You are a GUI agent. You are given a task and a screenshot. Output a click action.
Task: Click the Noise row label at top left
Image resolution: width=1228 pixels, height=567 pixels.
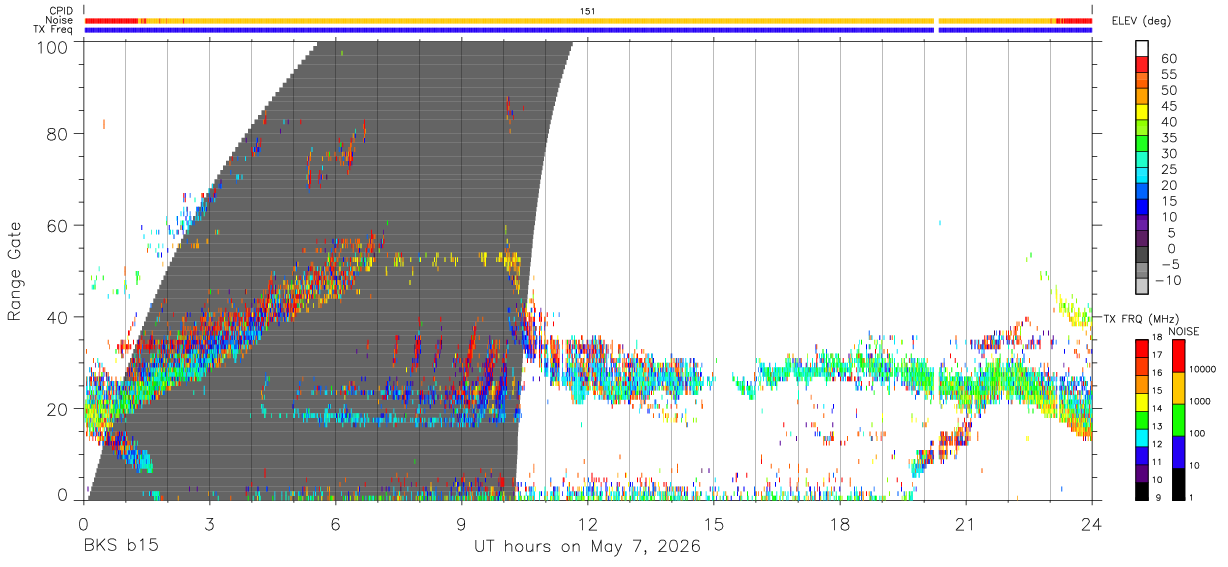[59, 20]
